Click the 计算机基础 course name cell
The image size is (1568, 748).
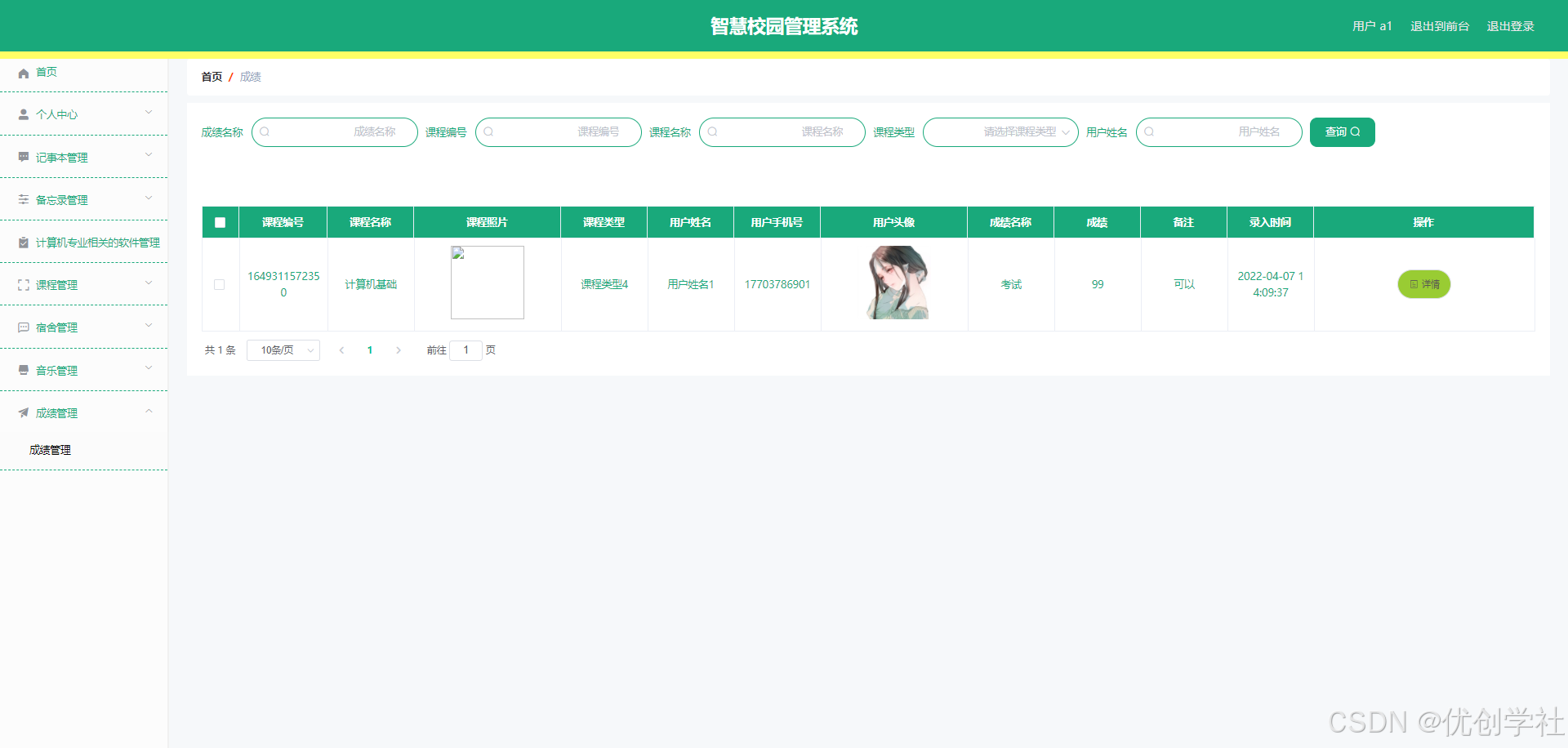pyautogui.click(x=371, y=284)
